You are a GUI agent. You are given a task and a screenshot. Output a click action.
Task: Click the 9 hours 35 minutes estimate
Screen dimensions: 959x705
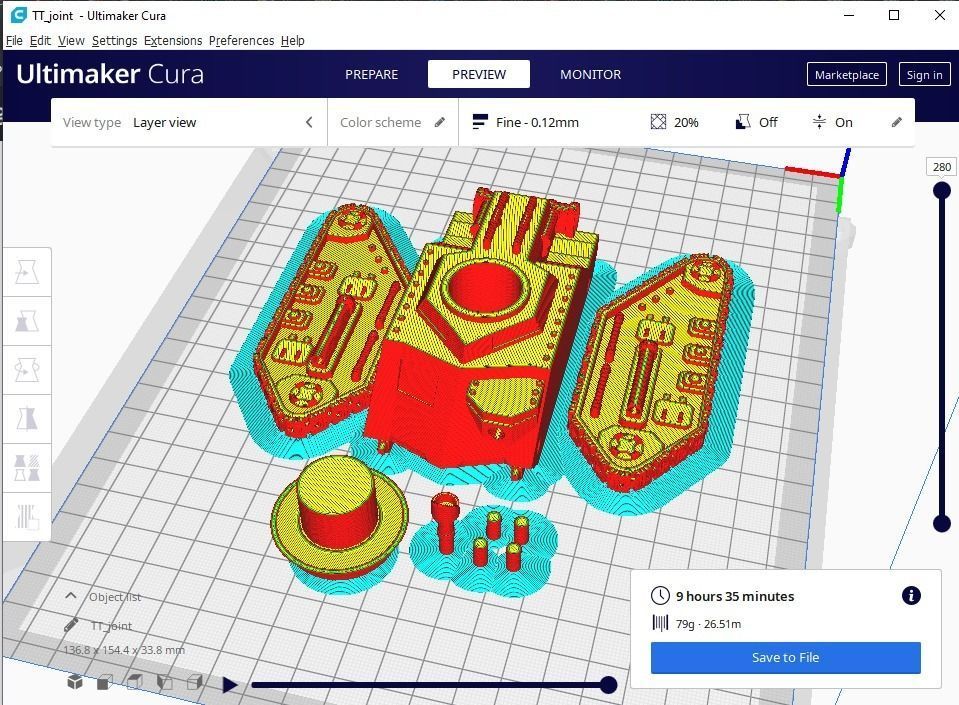tap(735, 596)
